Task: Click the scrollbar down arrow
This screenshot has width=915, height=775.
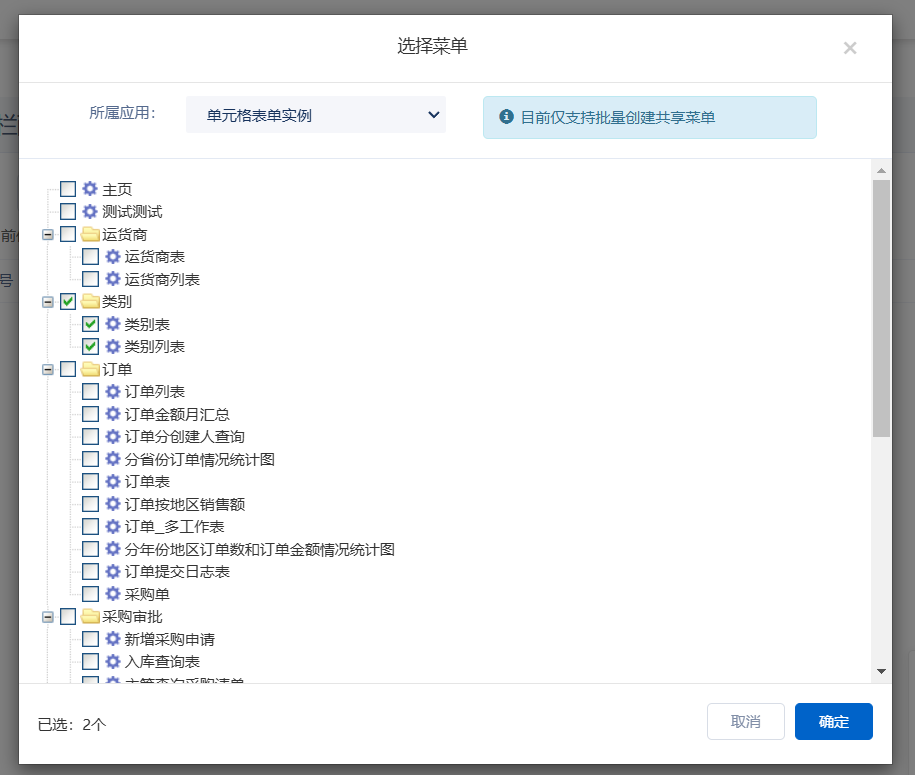Action: 881,671
